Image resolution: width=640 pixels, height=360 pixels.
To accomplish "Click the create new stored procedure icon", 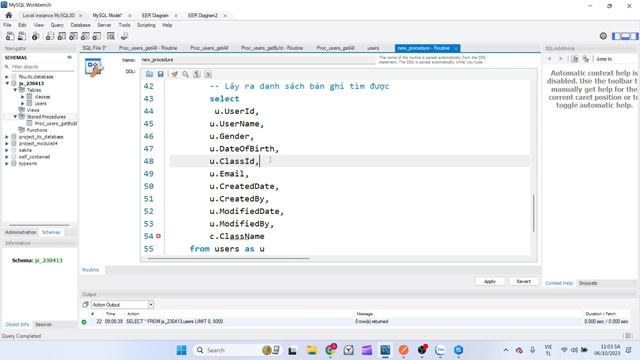I will (85, 36).
